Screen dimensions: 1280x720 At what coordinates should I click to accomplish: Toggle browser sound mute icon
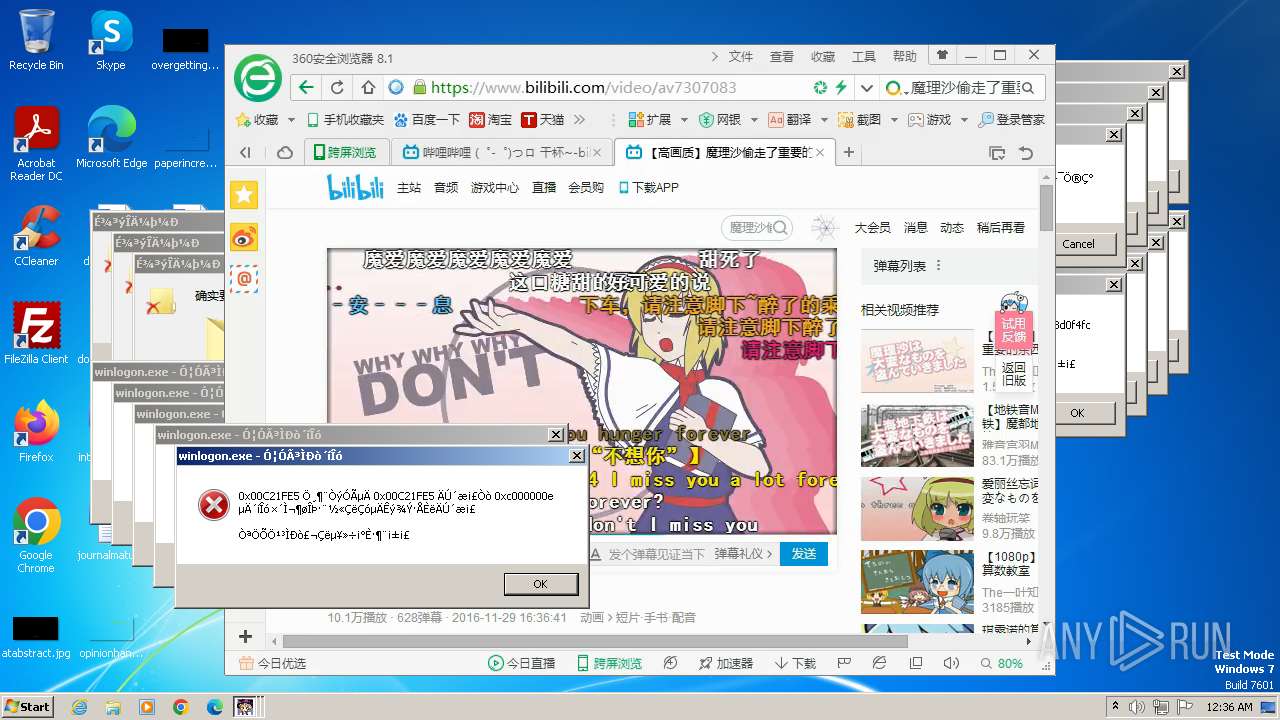pos(951,663)
